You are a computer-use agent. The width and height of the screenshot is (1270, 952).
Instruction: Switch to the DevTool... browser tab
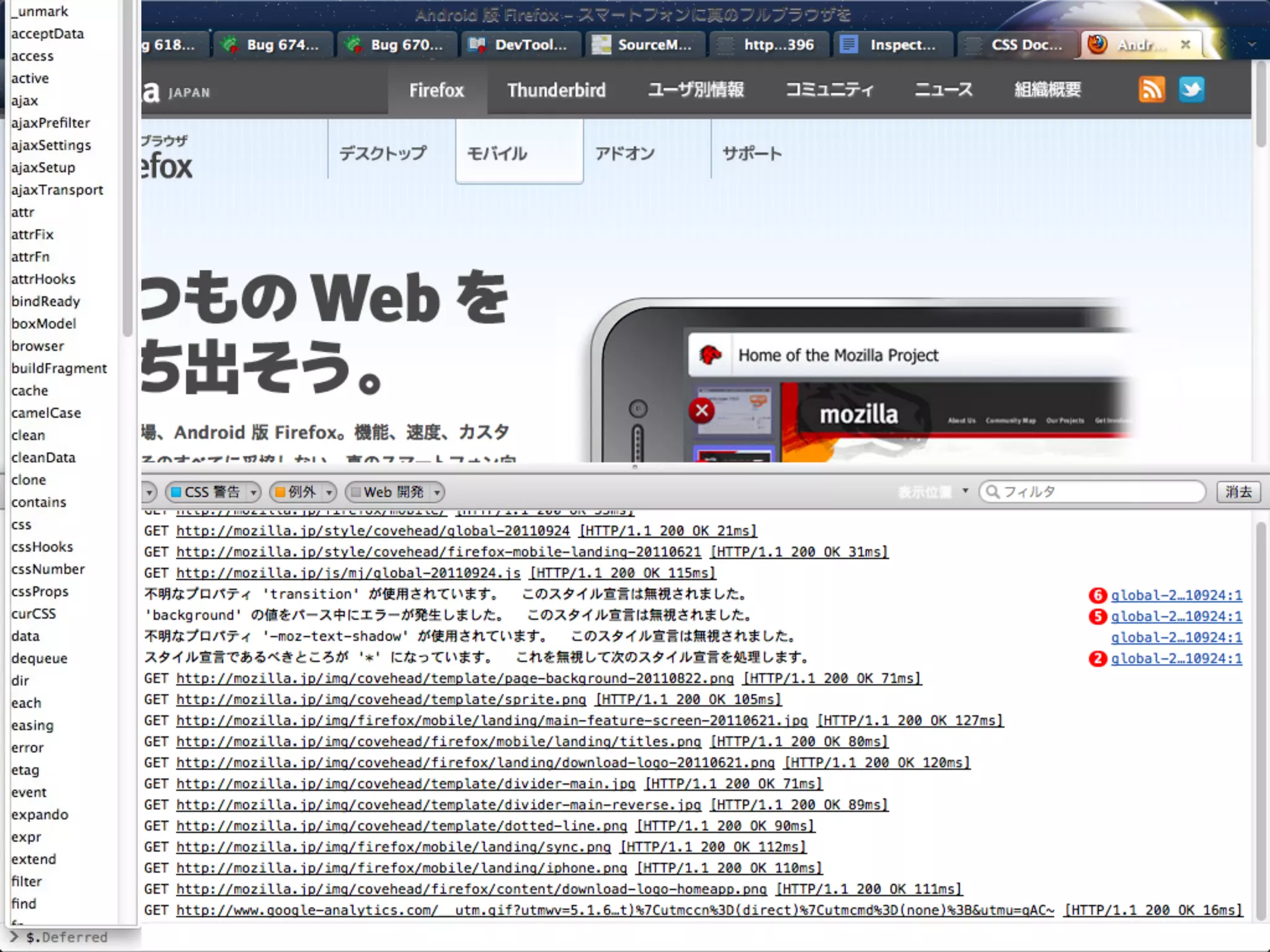520,45
